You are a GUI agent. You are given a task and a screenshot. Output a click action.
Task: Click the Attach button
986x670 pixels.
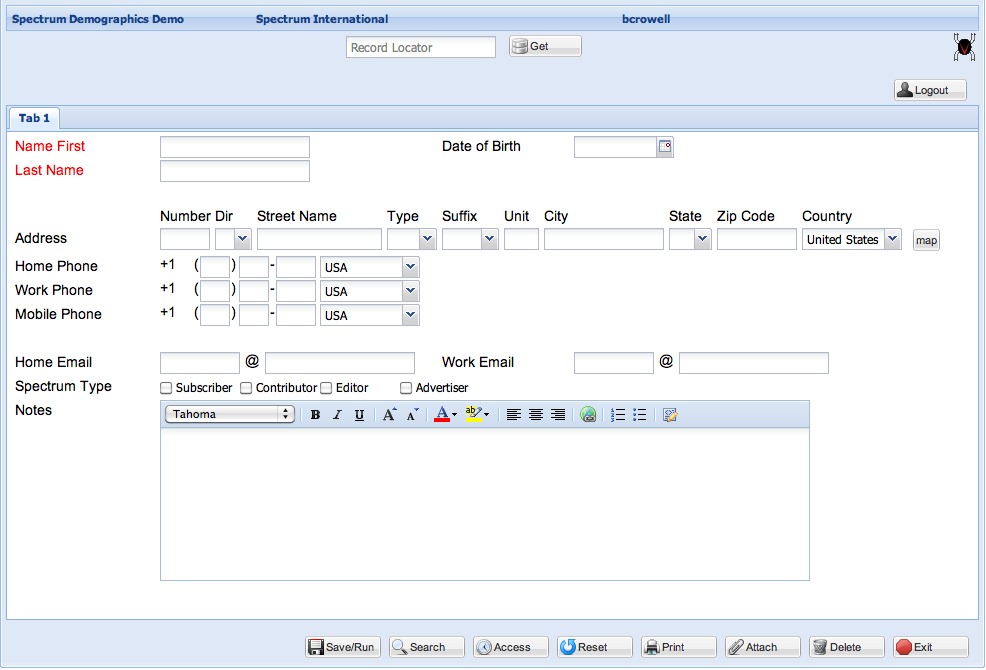pyautogui.click(x=763, y=647)
